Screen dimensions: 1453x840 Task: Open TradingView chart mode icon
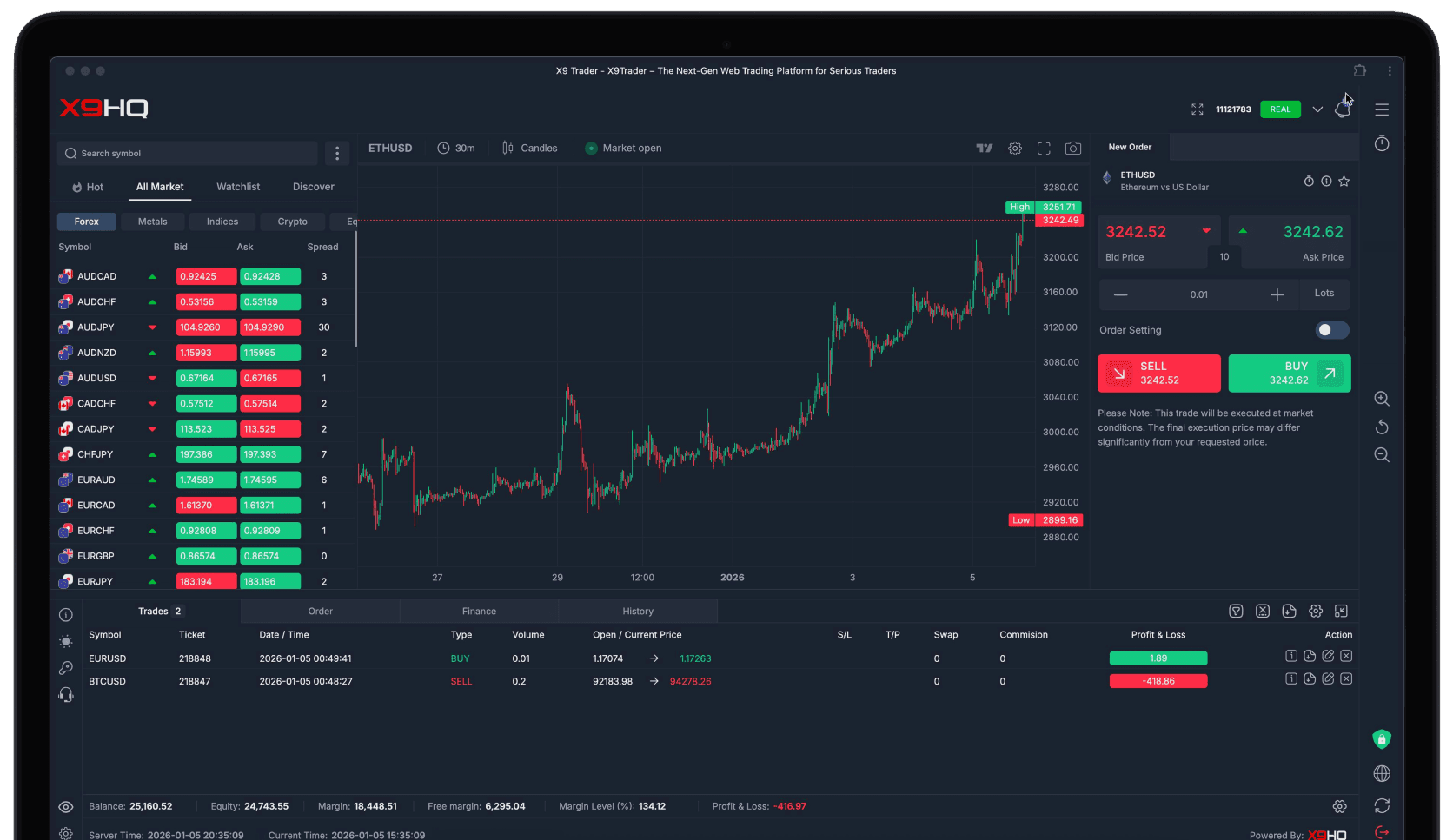click(x=984, y=149)
